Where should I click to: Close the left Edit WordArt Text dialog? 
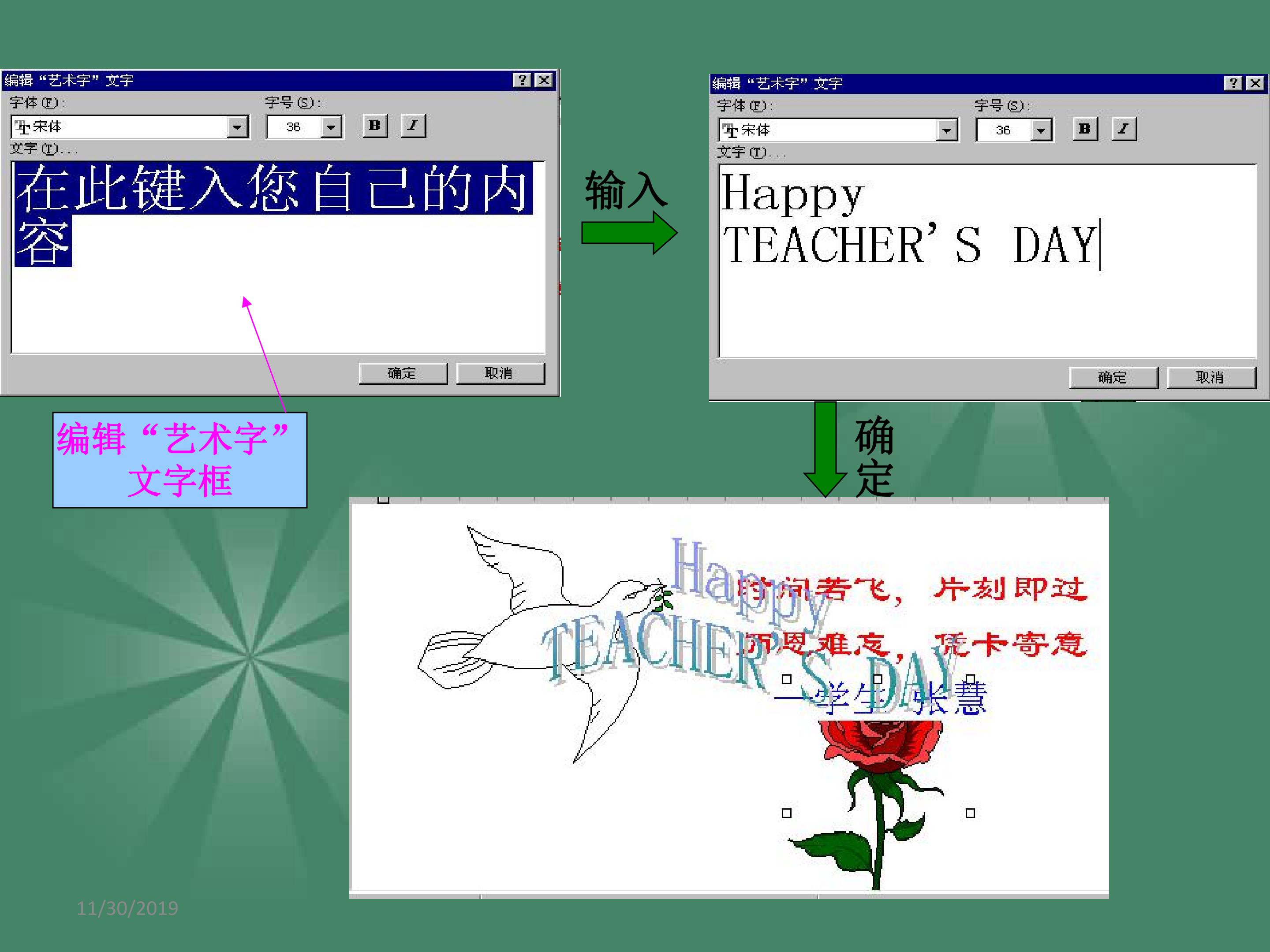click(x=544, y=80)
